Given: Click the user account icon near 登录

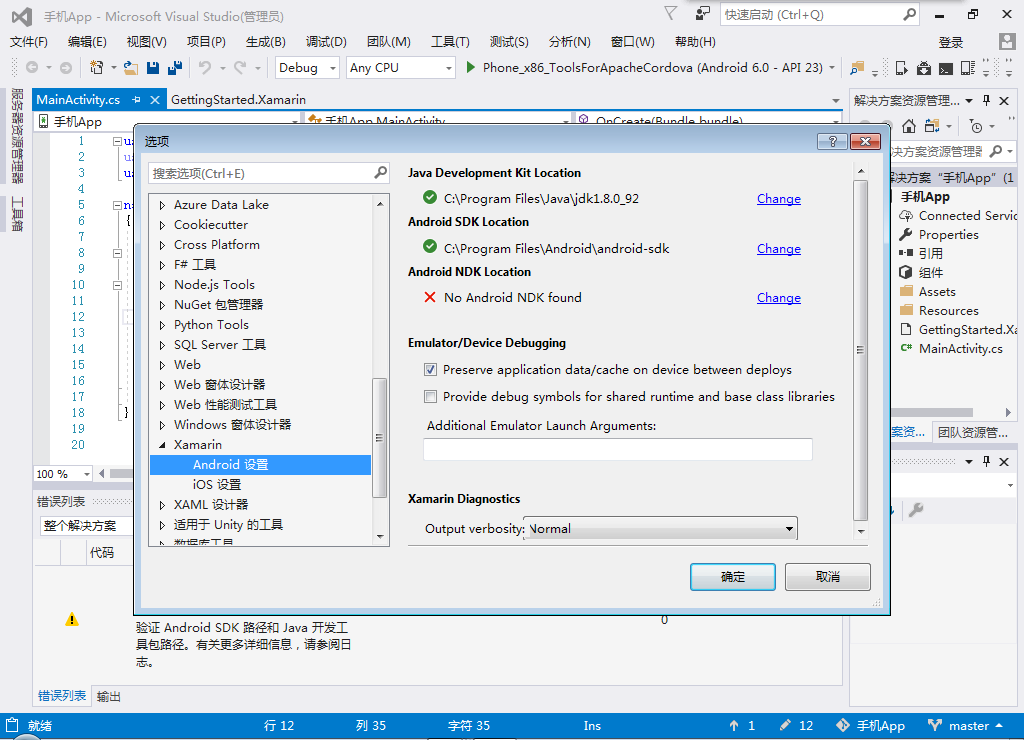Looking at the screenshot, I should pyautogui.click(x=1007, y=42).
